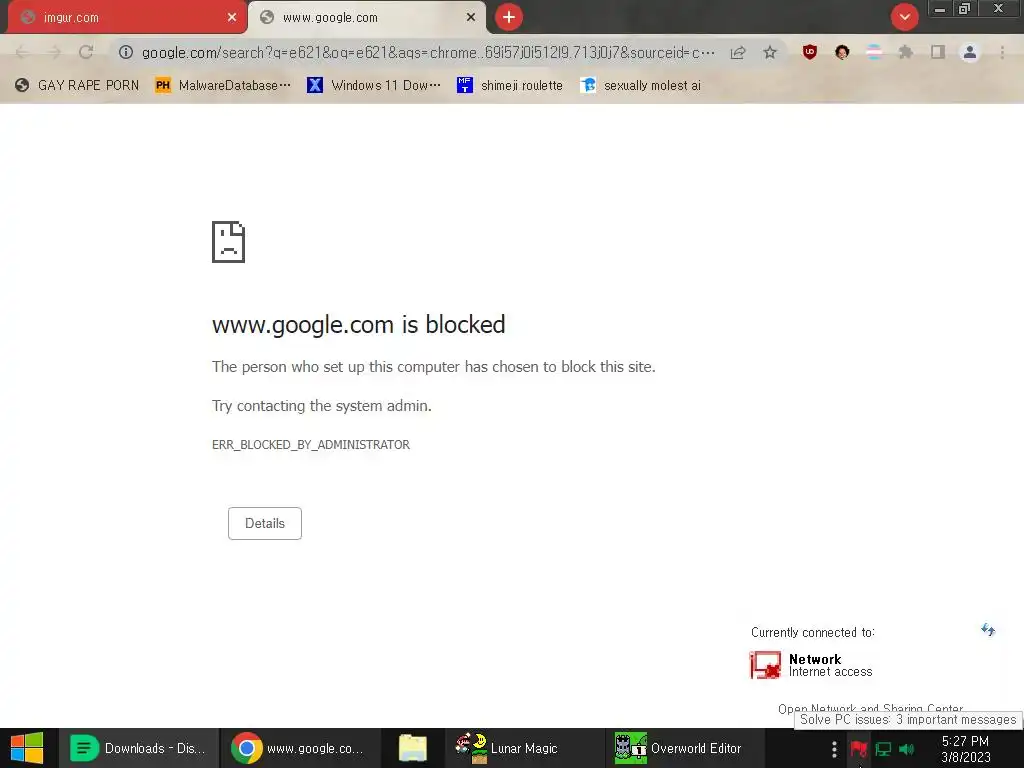Click the "Internet access" status text
Screen dimensions: 1024x768
coord(831,672)
